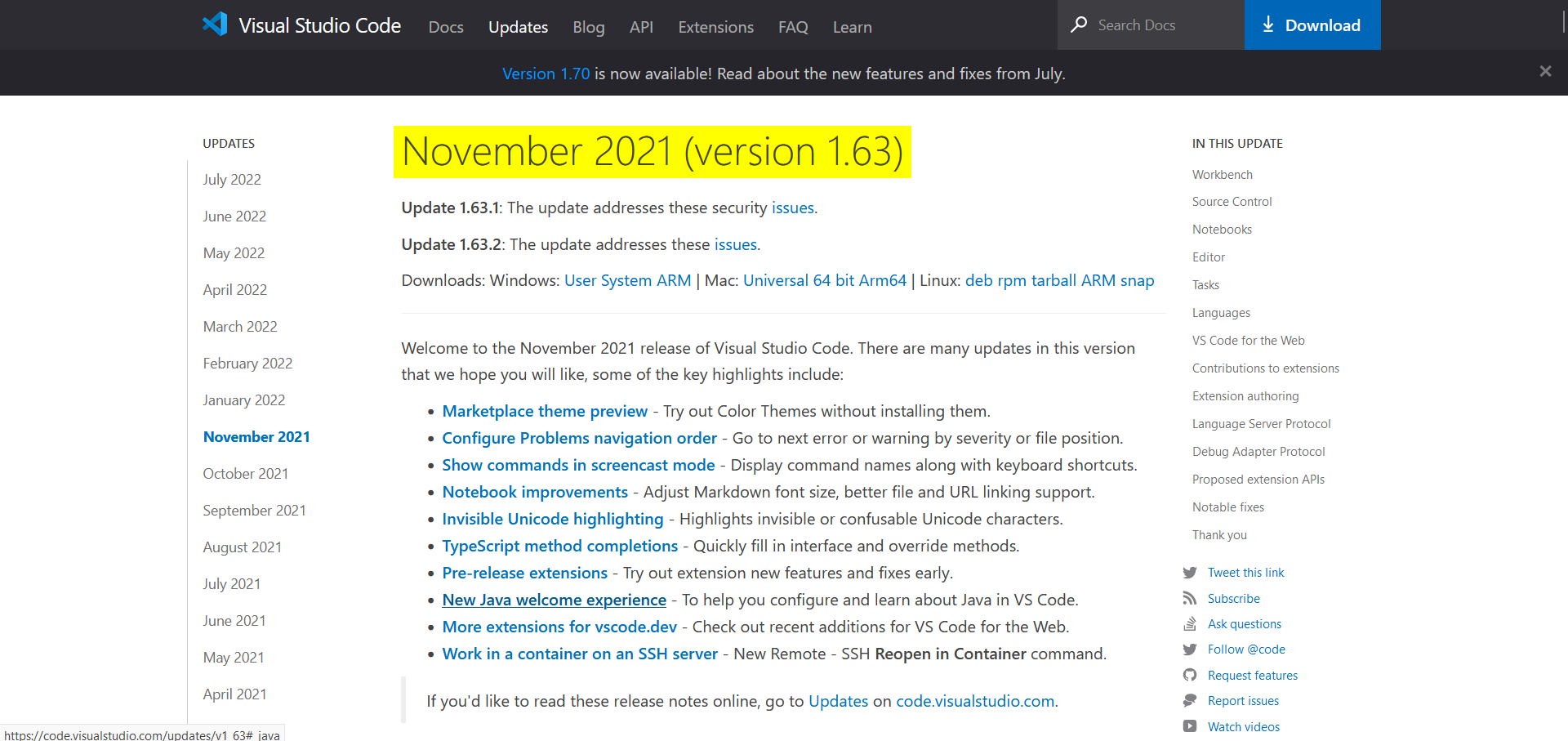Screen dimensions: 1568x741
Task: Select November 2021 in the sidebar
Action: [x=256, y=437]
